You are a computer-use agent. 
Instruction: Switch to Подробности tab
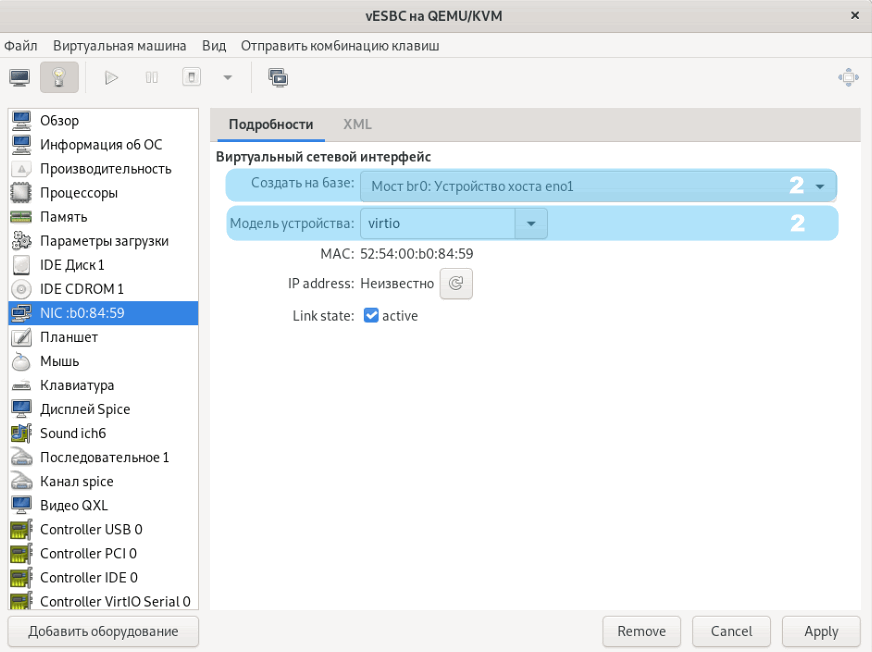coord(271,125)
